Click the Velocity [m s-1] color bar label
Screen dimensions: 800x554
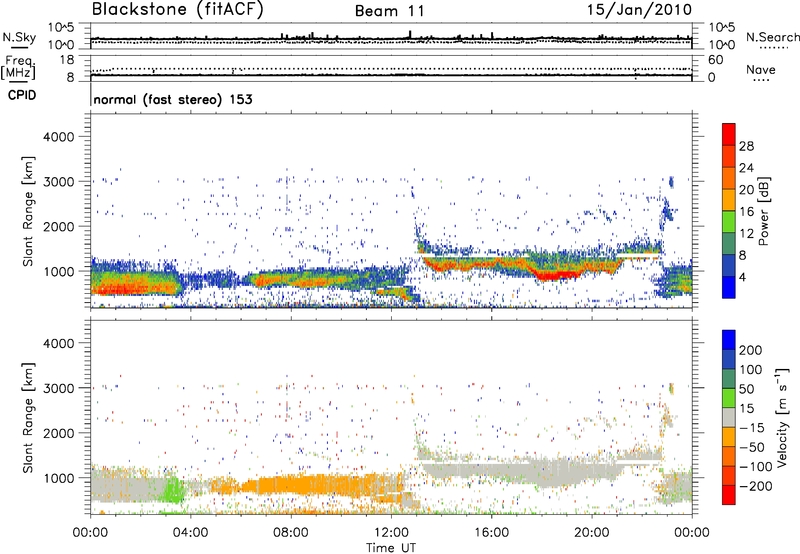click(x=782, y=417)
